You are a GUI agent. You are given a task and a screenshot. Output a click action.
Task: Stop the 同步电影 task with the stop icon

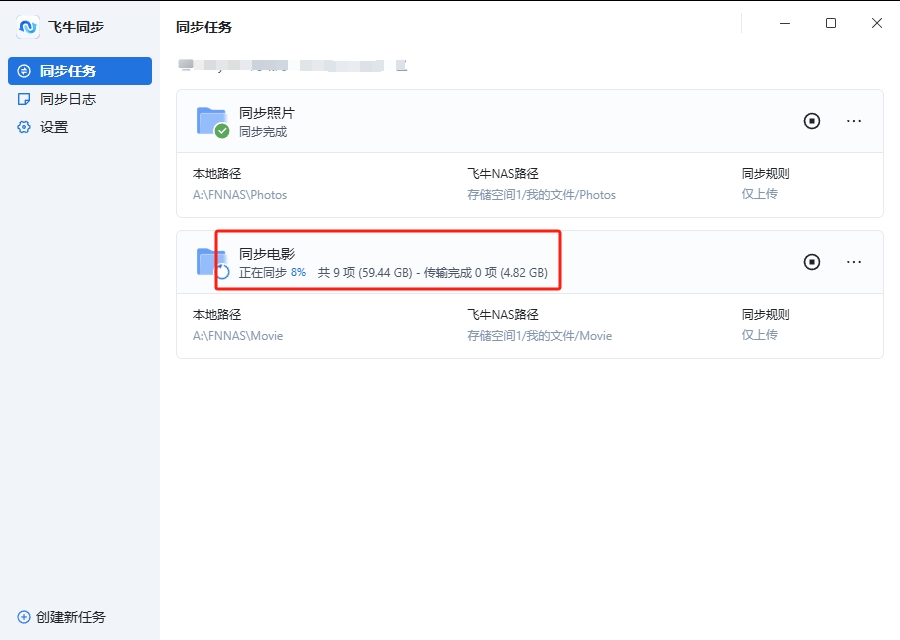(811, 261)
